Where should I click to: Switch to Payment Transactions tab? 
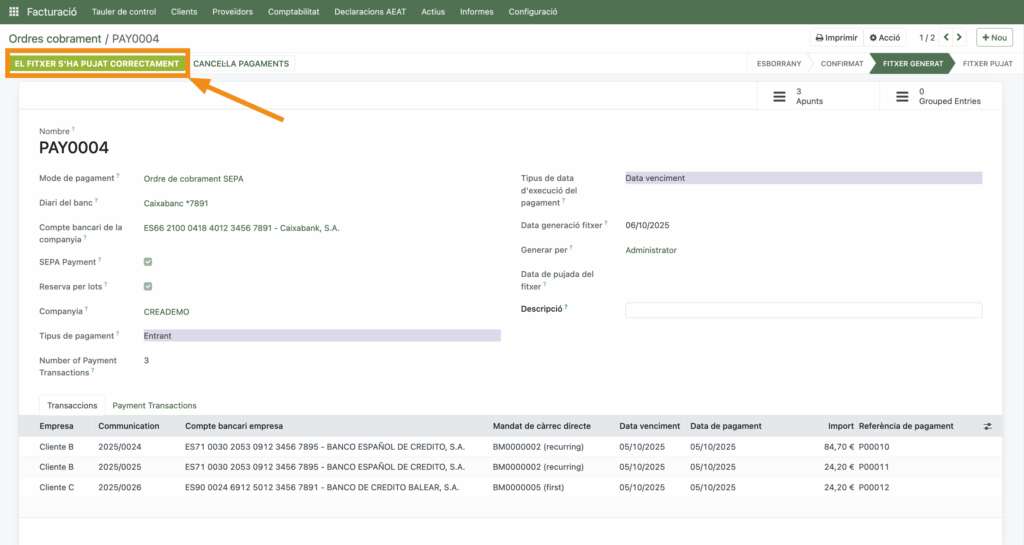point(154,405)
